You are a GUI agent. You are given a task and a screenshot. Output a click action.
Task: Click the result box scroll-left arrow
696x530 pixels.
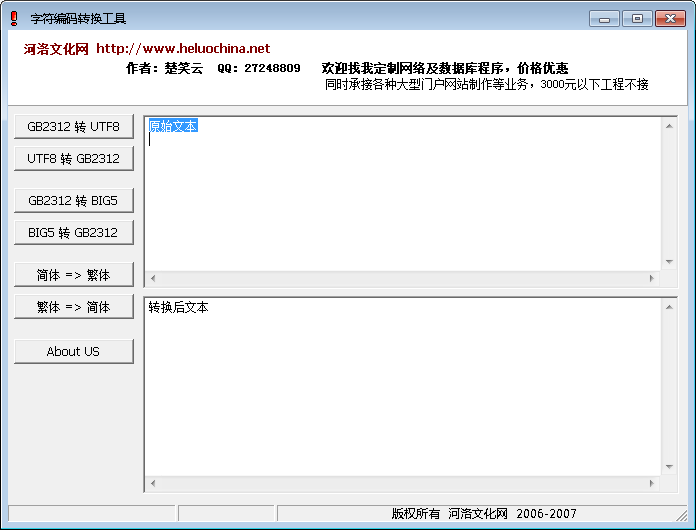pyautogui.click(x=153, y=483)
